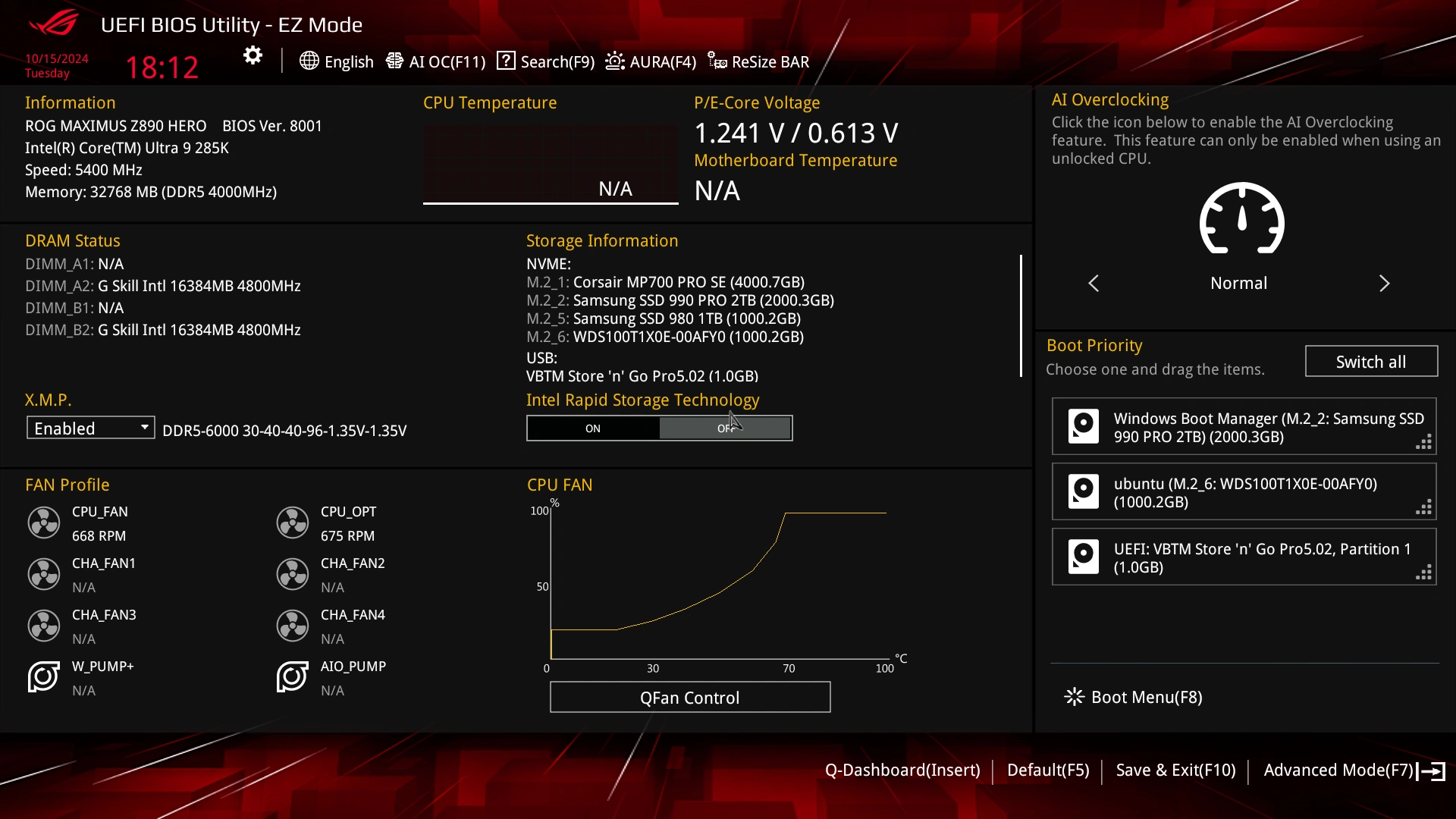Open the X.M.P. Enabled dropdown
Image resolution: width=1456 pixels, height=819 pixels.
(91, 428)
